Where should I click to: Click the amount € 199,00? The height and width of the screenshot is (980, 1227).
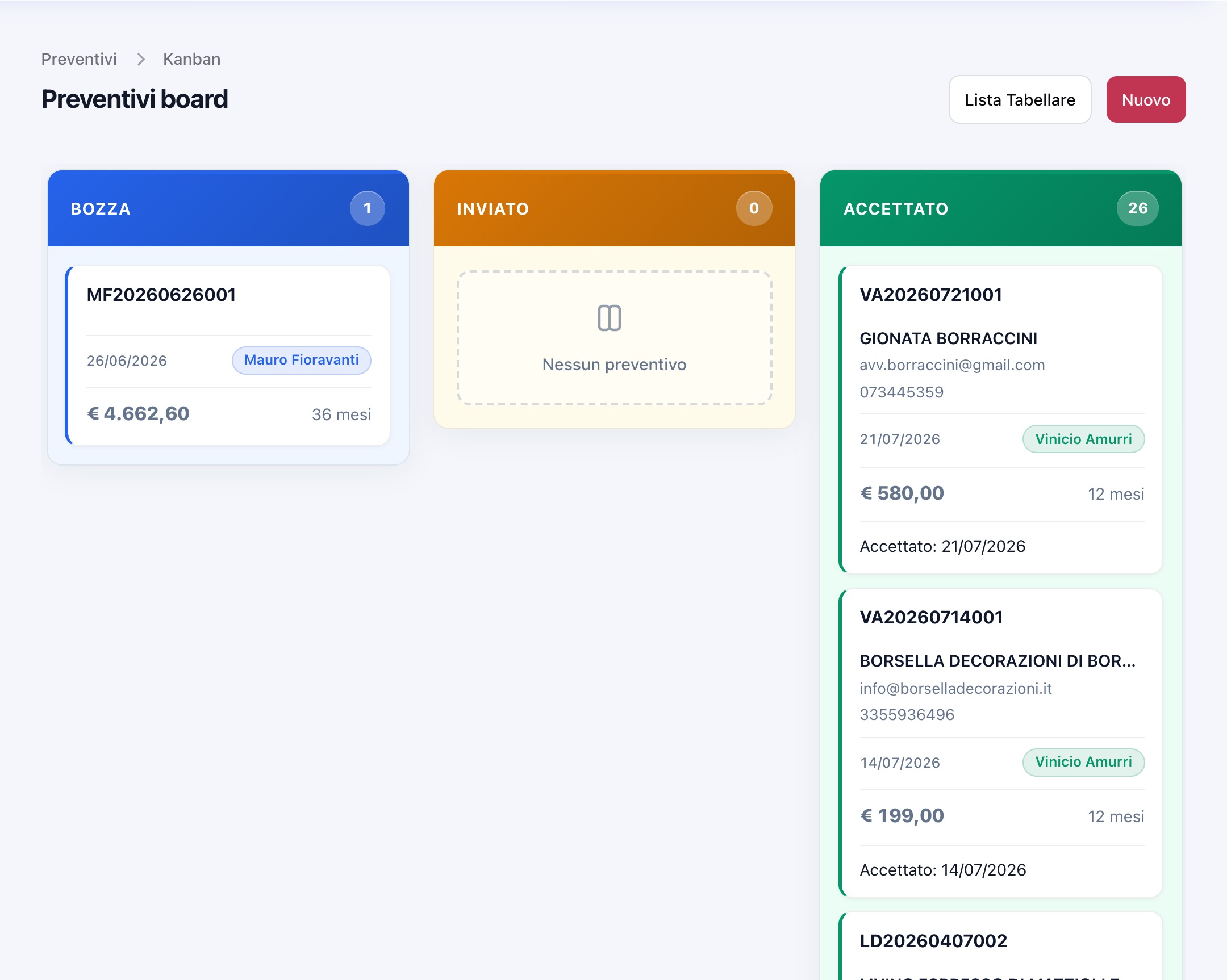coord(902,815)
